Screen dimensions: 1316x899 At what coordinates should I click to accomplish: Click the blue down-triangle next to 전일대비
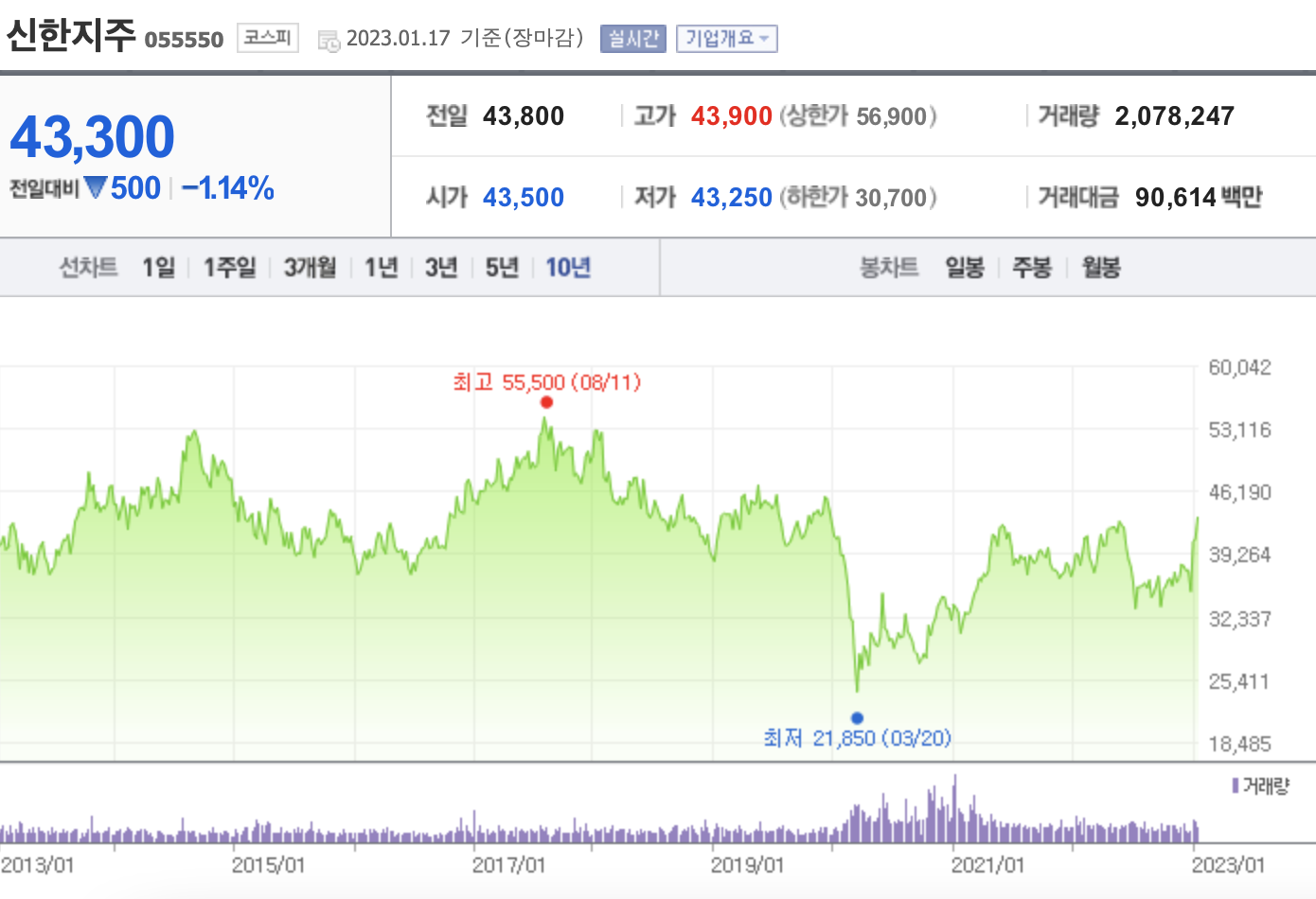coord(95,187)
